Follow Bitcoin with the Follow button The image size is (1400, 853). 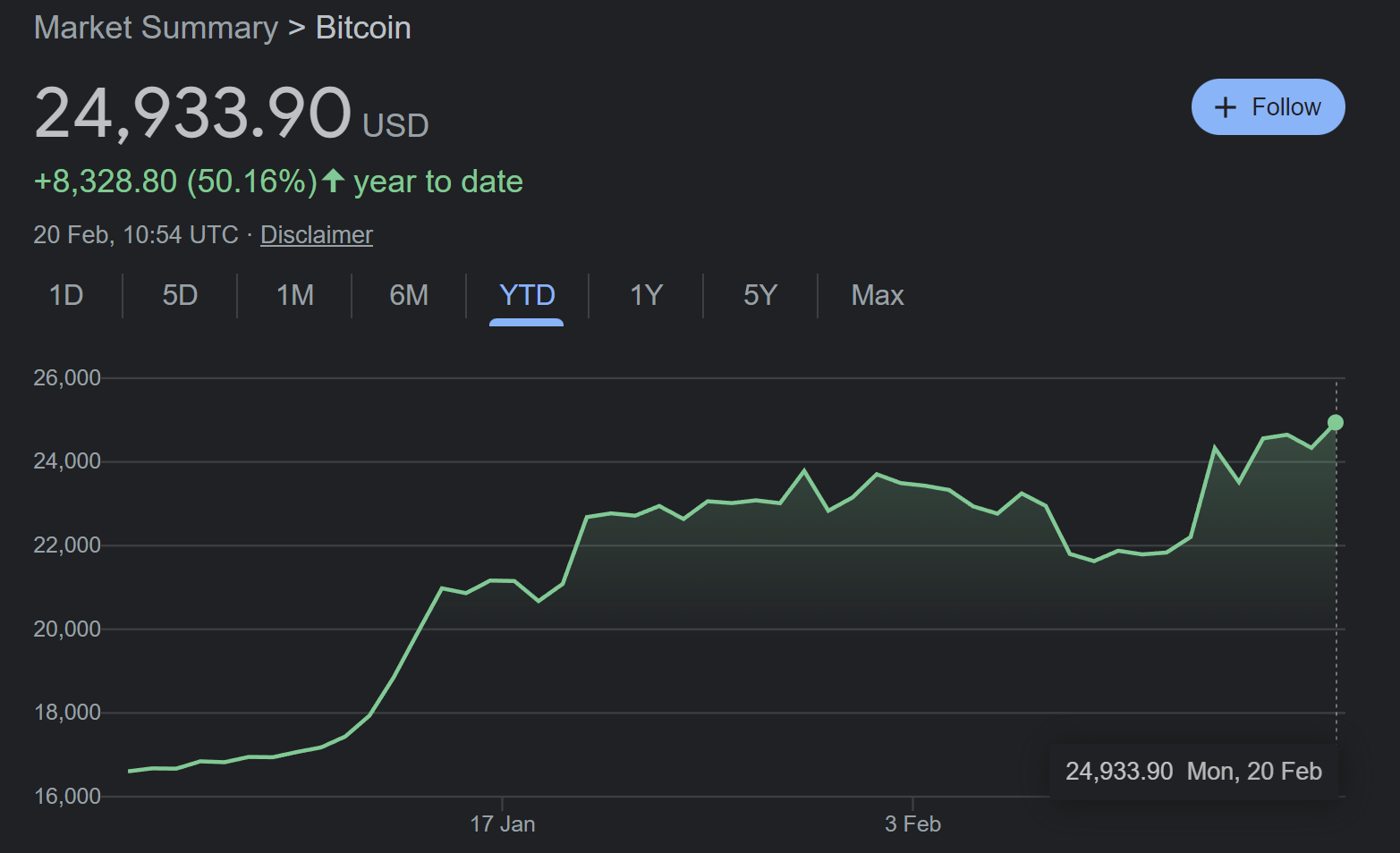pyautogui.click(x=1268, y=107)
